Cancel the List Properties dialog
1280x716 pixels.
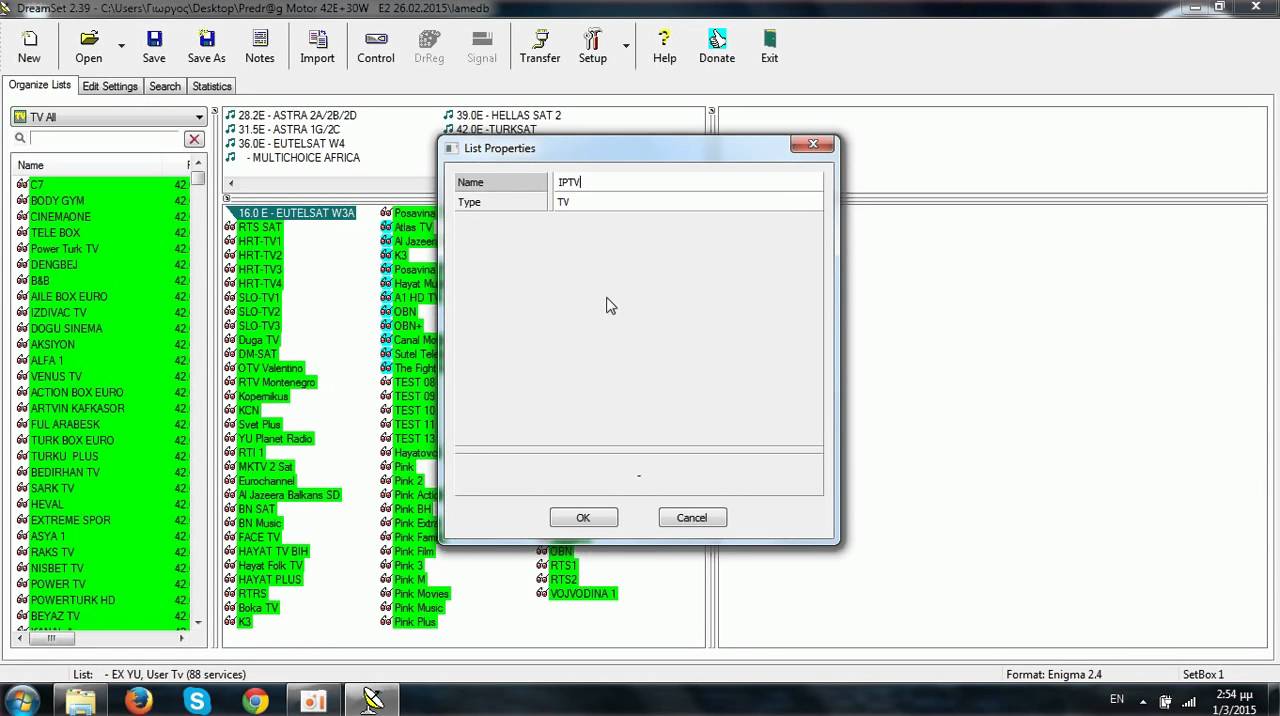[691, 517]
